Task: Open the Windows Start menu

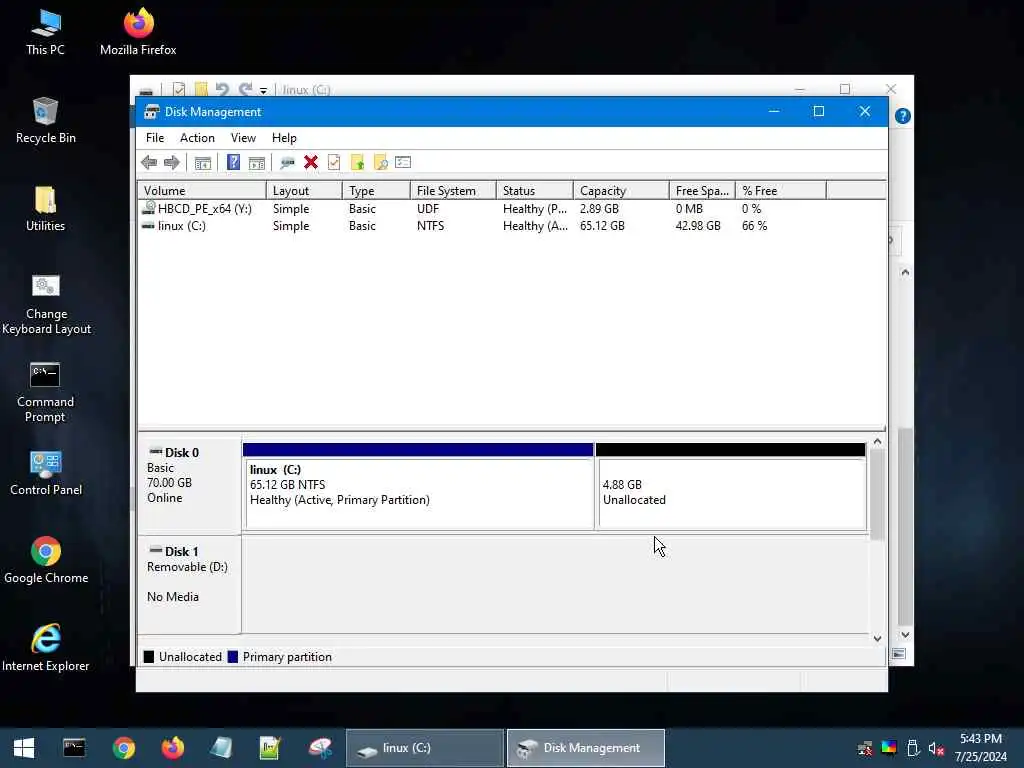Action: pos(24,748)
